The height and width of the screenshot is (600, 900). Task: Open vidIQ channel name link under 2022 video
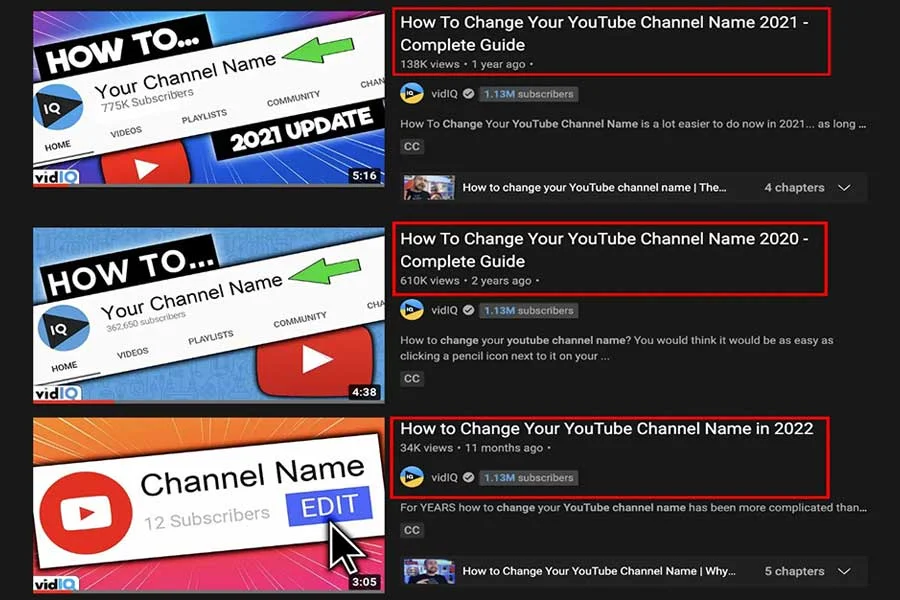(x=444, y=477)
